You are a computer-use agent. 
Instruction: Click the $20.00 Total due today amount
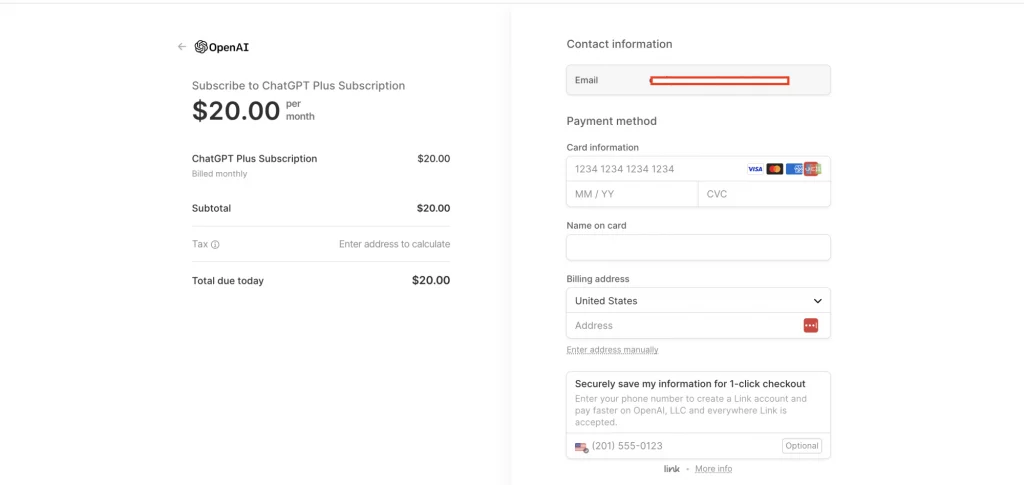coord(431,281)
